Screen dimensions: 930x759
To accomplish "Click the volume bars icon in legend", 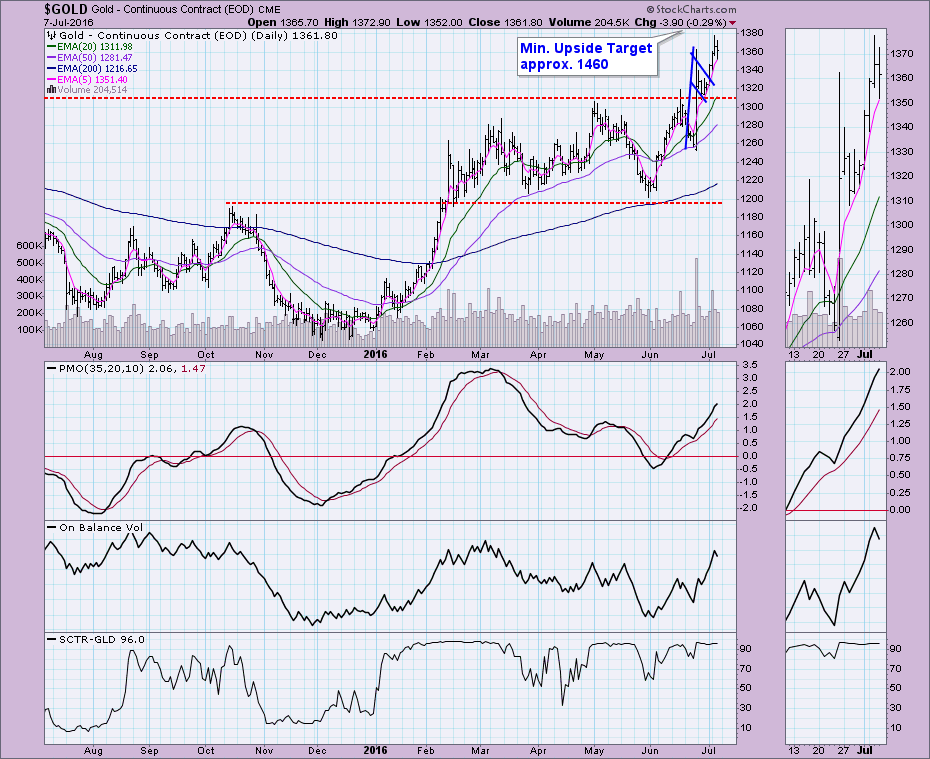I will [52, 91].
